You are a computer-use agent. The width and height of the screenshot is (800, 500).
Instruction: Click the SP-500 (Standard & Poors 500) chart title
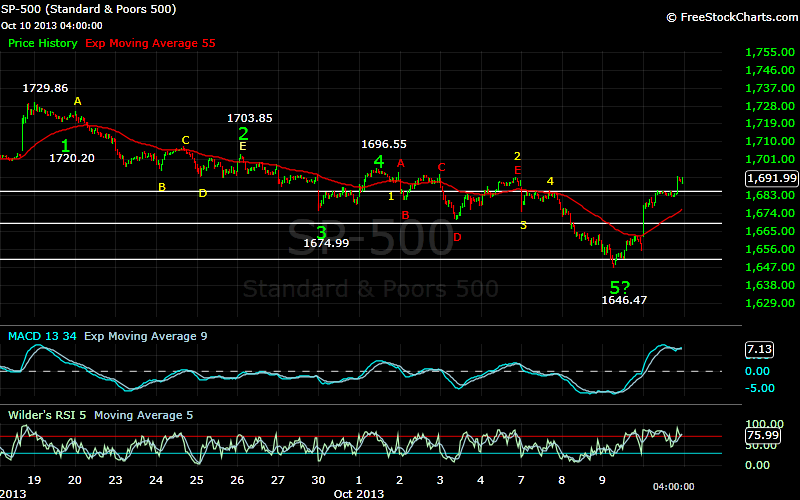click(x=88, y=9)
